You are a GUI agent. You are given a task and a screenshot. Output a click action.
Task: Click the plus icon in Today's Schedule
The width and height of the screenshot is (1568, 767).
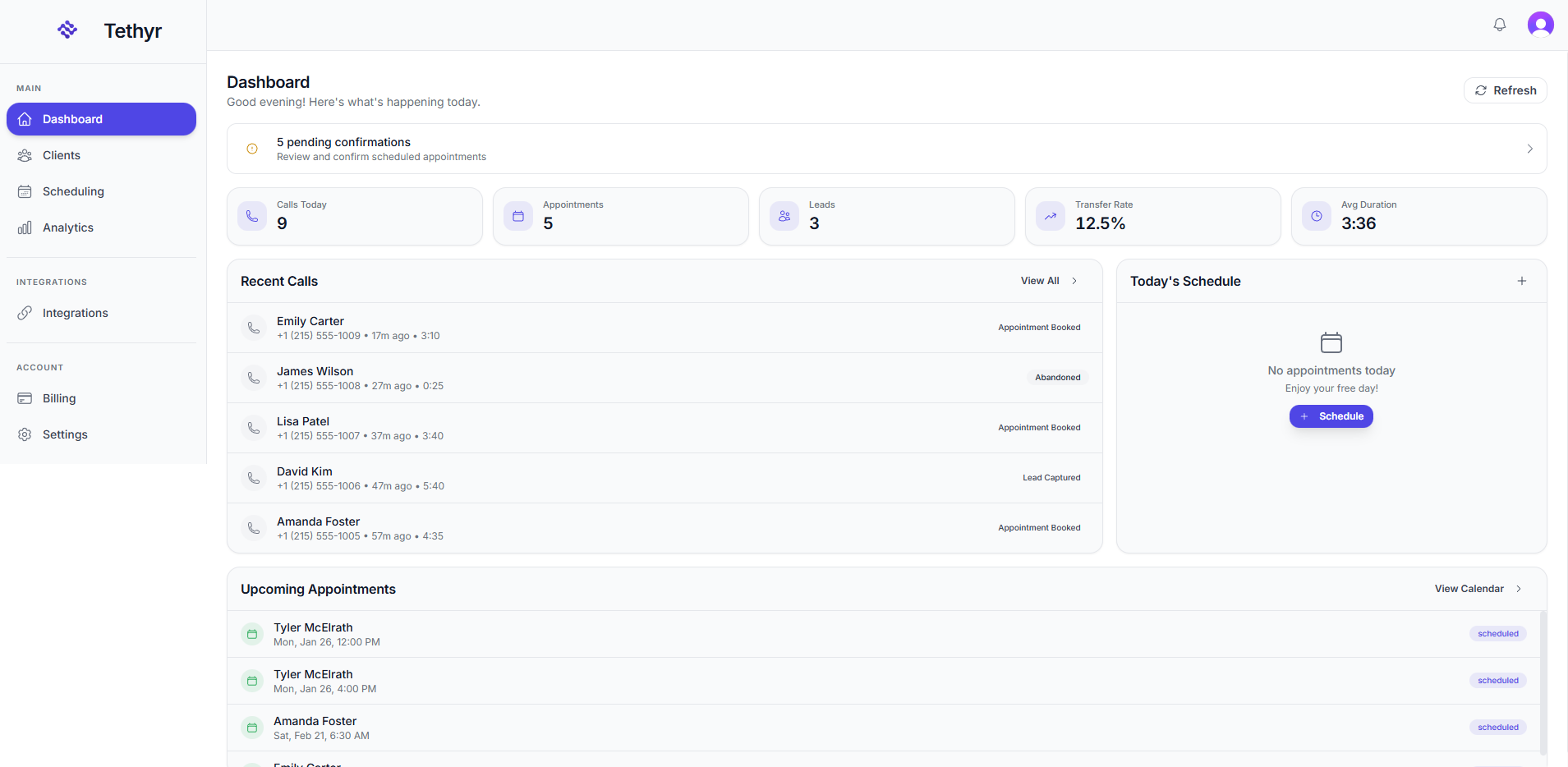(1521, 281)
